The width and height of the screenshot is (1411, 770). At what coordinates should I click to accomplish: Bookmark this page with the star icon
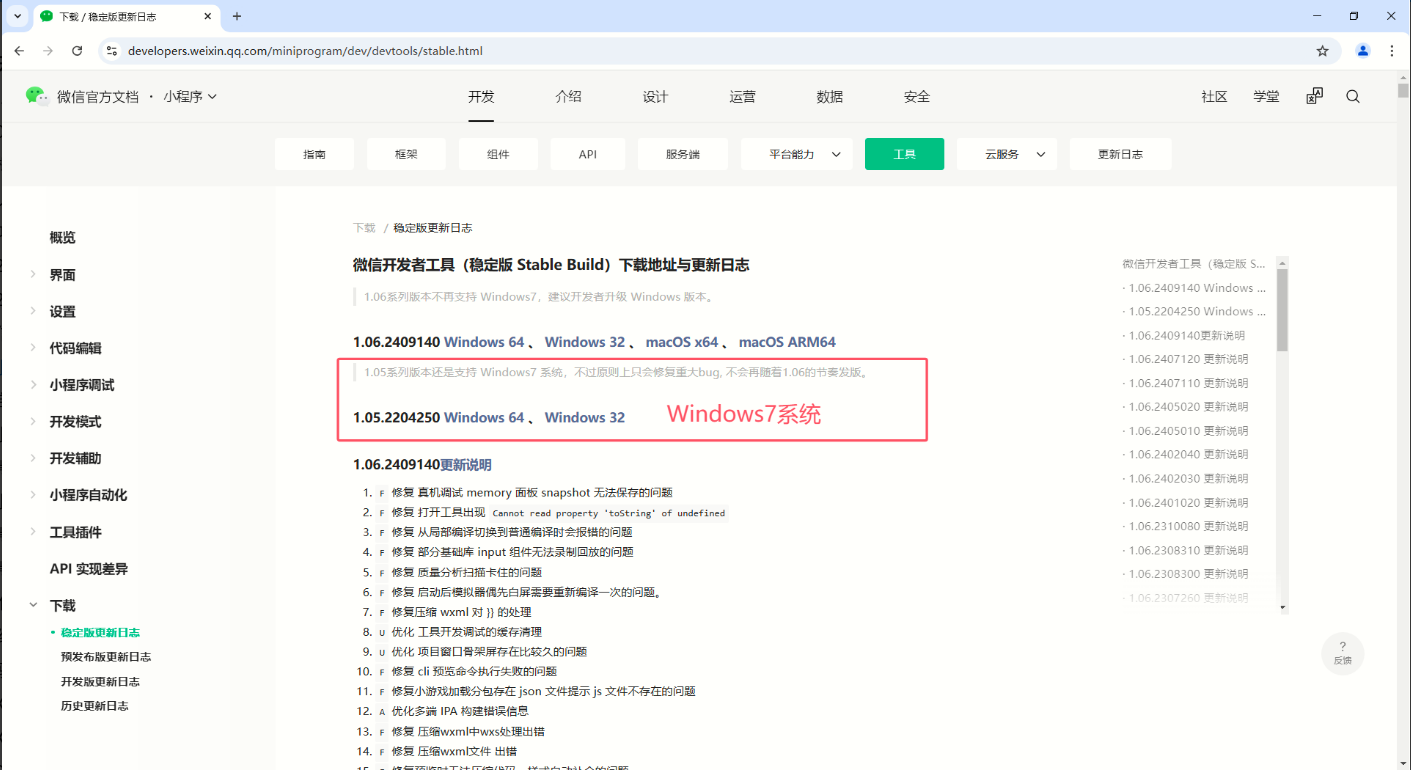[x=1322, y=51]
